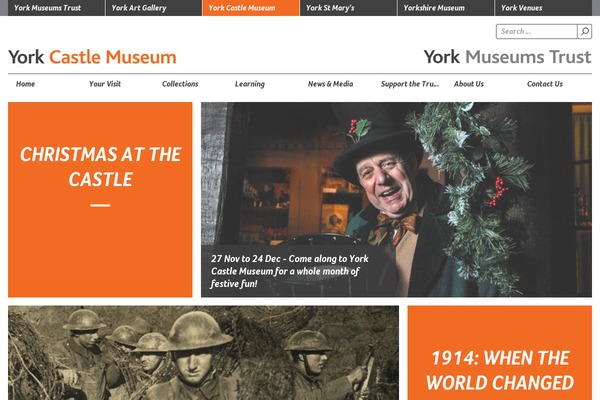Open News & Media menu
This screenshot has width=600, height=400.
click(x=330, y=84)
